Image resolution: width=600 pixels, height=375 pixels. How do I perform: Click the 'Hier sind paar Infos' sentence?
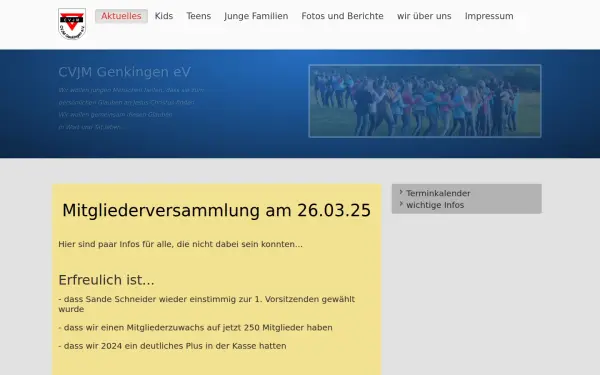tap(180, 244)
